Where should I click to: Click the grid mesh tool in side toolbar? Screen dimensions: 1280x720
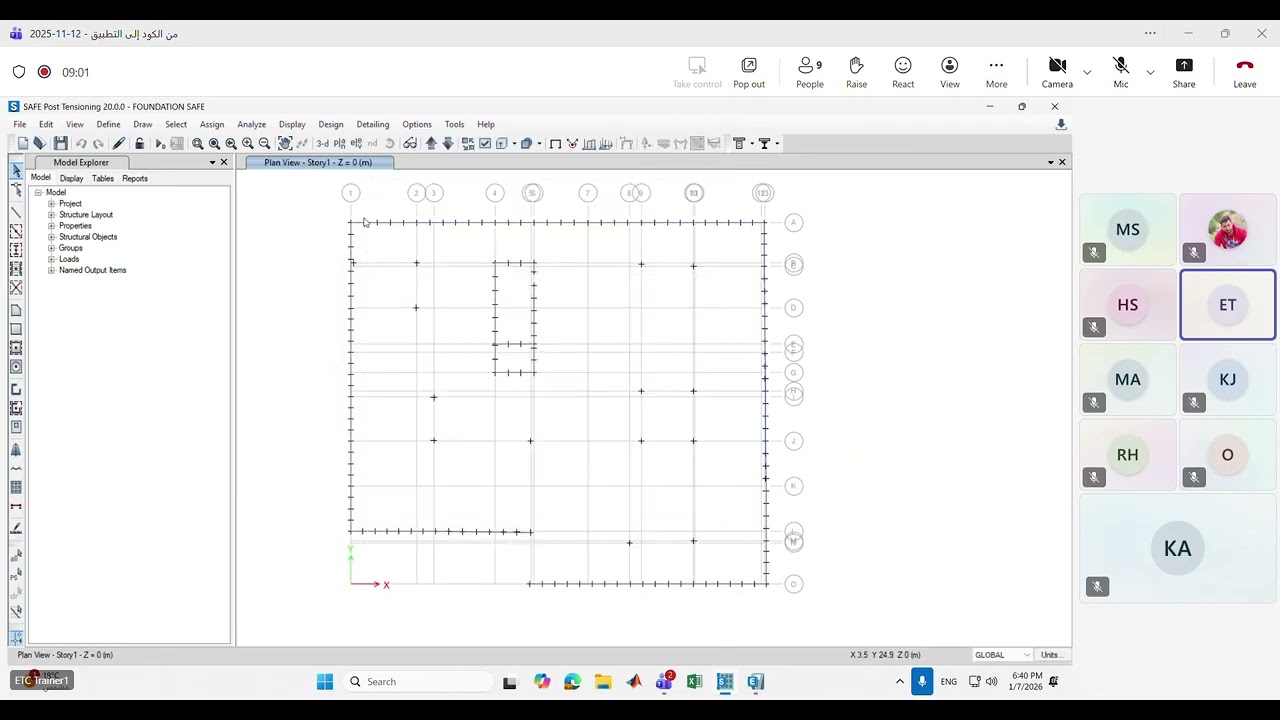pos(16,487)
